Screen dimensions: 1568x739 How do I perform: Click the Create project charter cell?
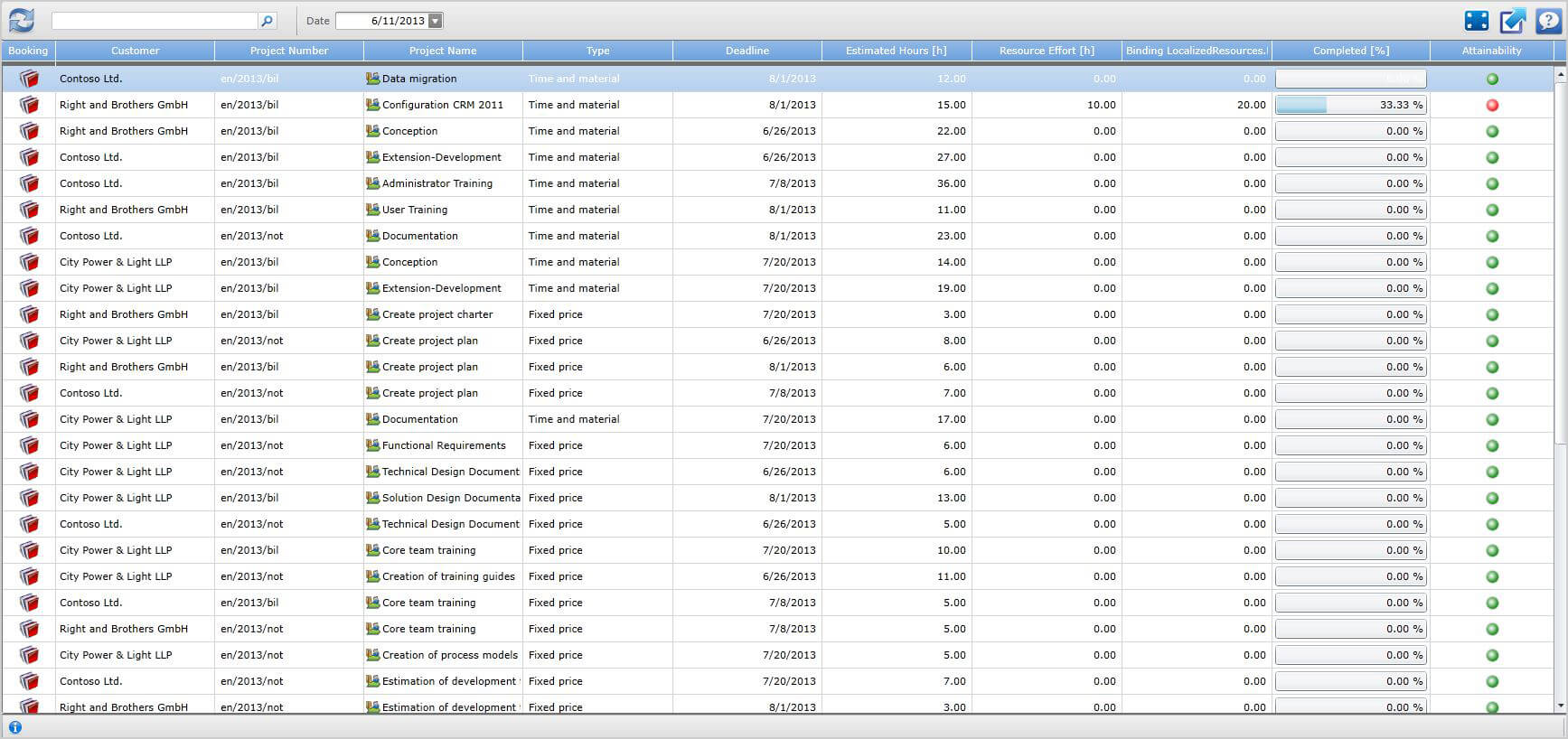[437, 314]
